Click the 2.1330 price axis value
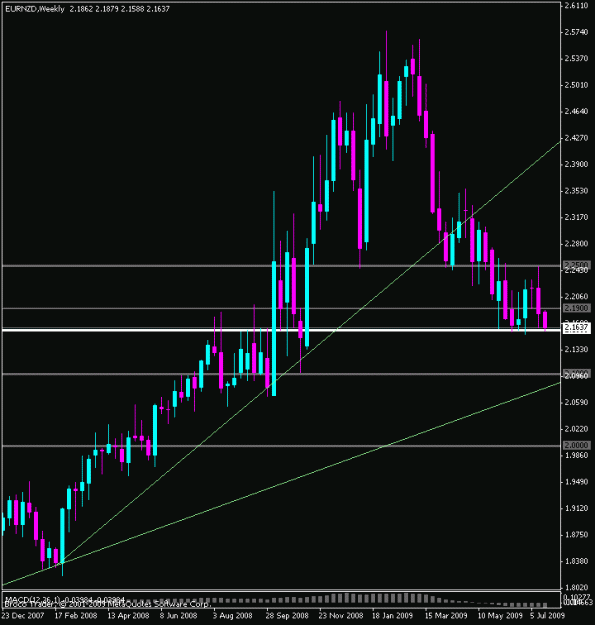The width and height of the screenshot is (595, 625). [x=576, y=349]
